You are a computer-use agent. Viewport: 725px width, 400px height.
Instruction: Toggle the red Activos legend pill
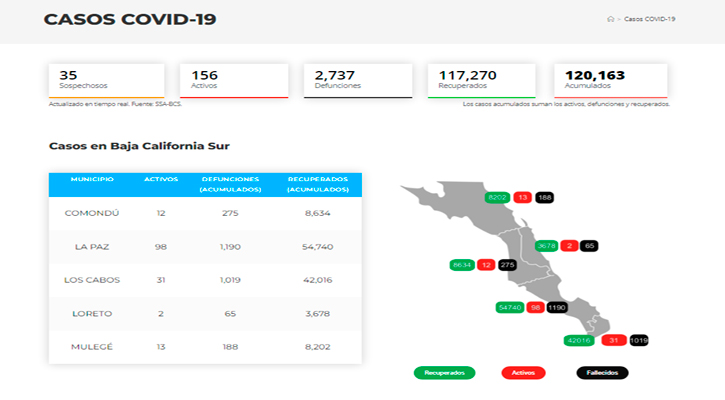pos(523,373)
